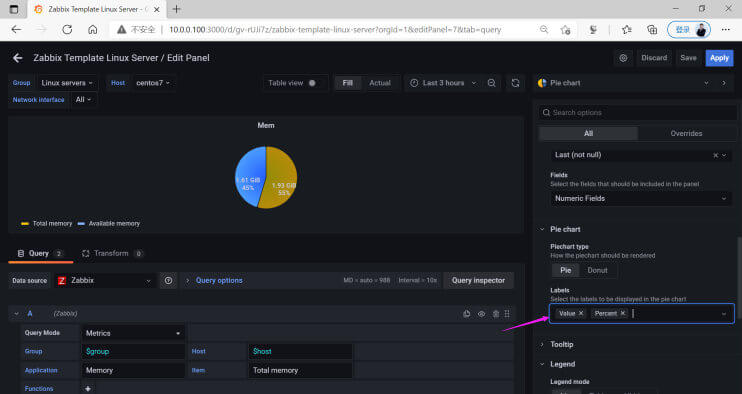
Task: Expand Query options
Action: (x=219, y=280)
